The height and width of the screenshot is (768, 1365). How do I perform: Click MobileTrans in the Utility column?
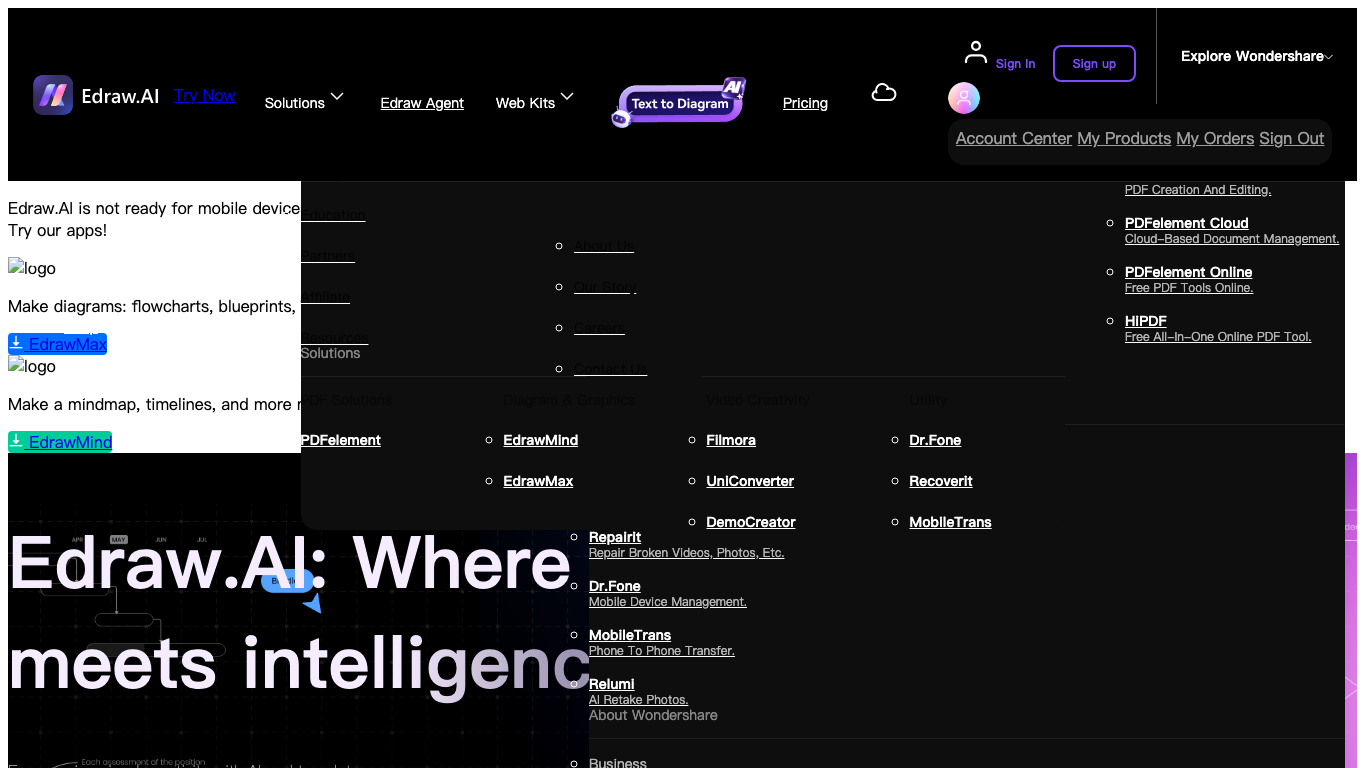pyautogui.click(x=950, y=522)
